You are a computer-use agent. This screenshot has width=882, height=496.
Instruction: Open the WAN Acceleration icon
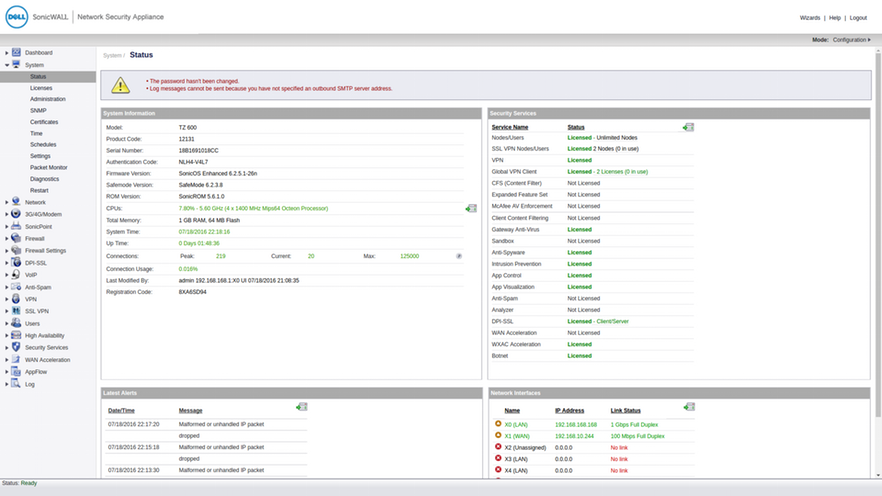(16, 359)
